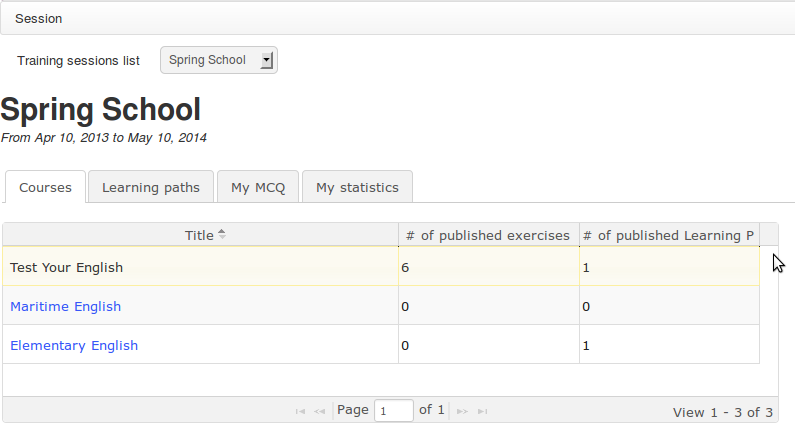Click next page pager icon
Image resolution: width=795 pixels, height=423 pixels.
462,411
